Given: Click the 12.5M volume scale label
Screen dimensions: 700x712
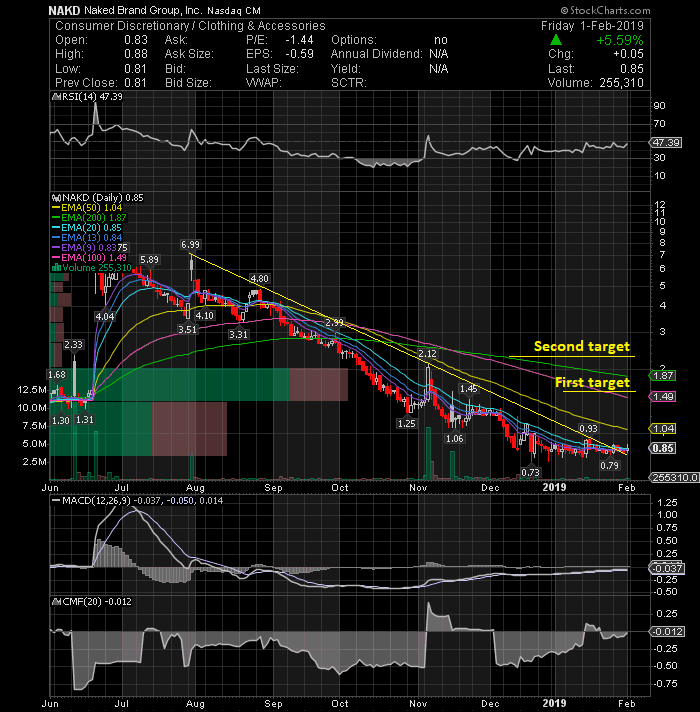Looking at the screenshot, I should (32, 390).
